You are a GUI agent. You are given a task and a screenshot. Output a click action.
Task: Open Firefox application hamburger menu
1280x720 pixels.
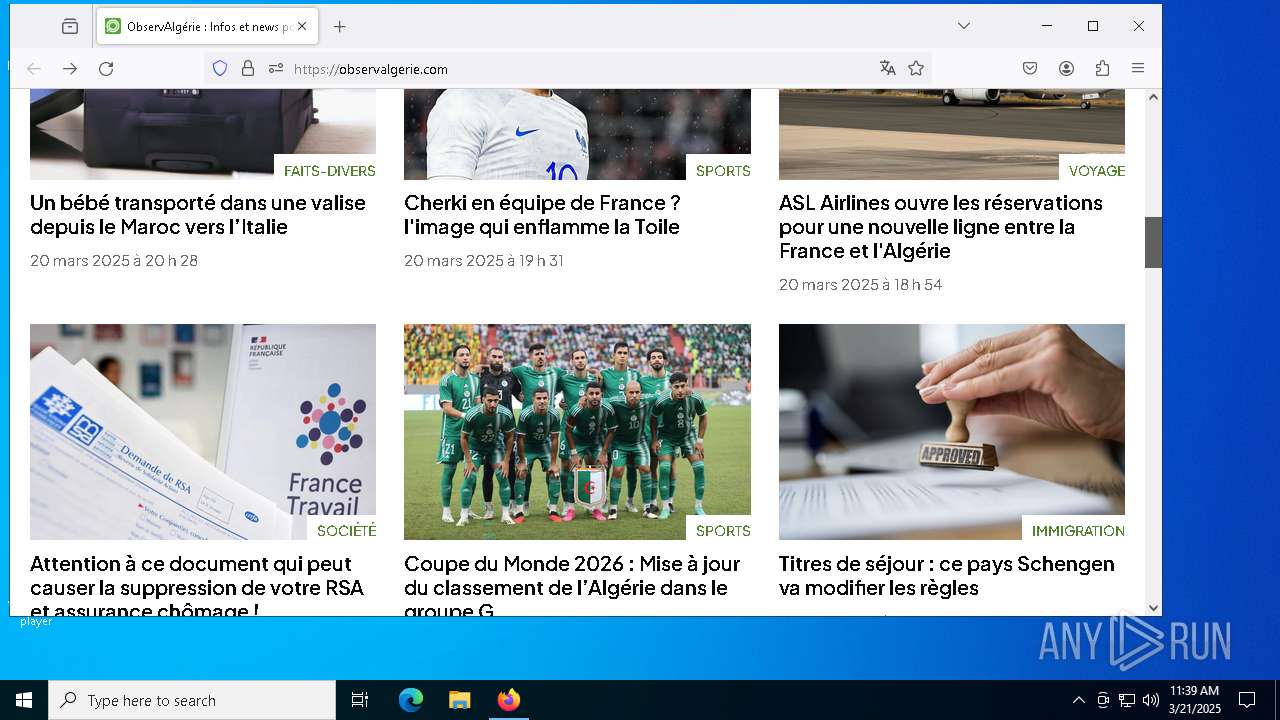1138,68
